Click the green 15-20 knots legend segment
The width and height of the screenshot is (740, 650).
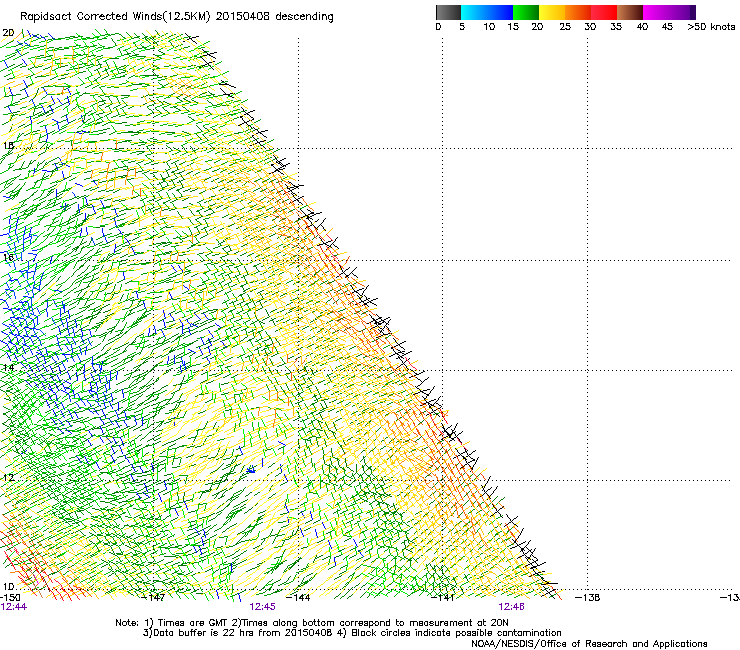pos(526,12)
